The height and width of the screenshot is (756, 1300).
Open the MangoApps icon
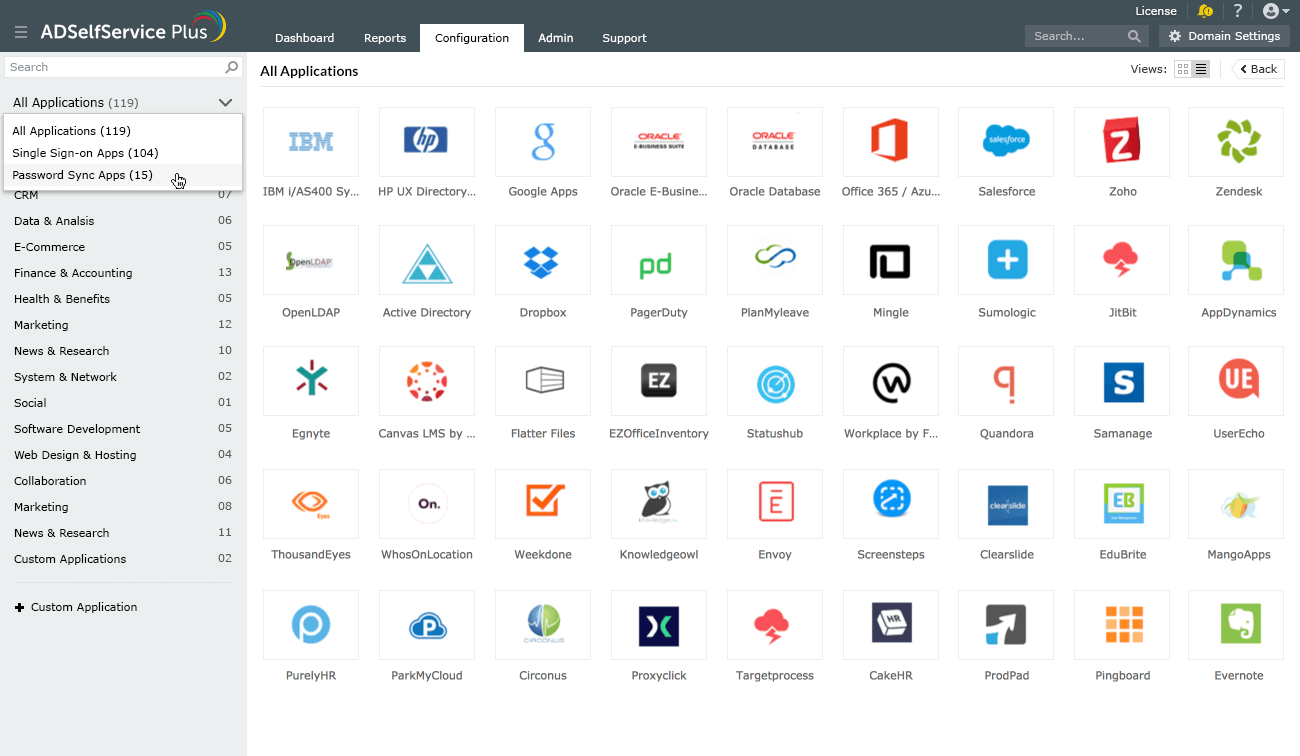pos(1236,503)
